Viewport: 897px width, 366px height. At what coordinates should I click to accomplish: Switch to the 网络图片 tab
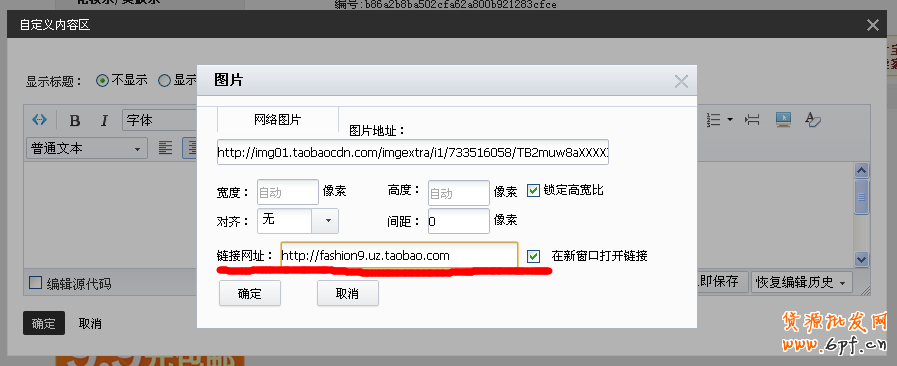point(277,120)
